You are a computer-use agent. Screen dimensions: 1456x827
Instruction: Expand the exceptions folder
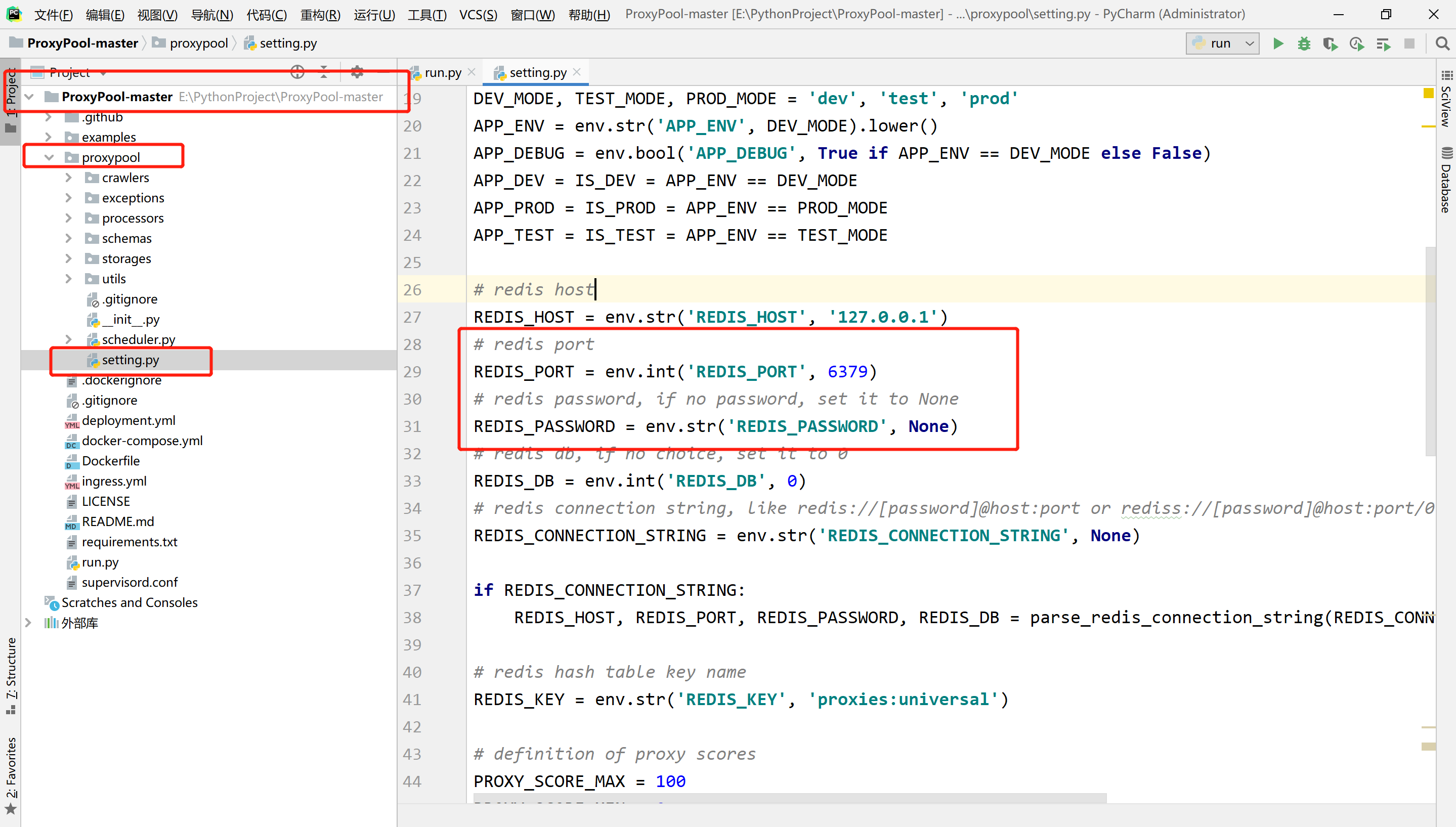click(69, 198)
